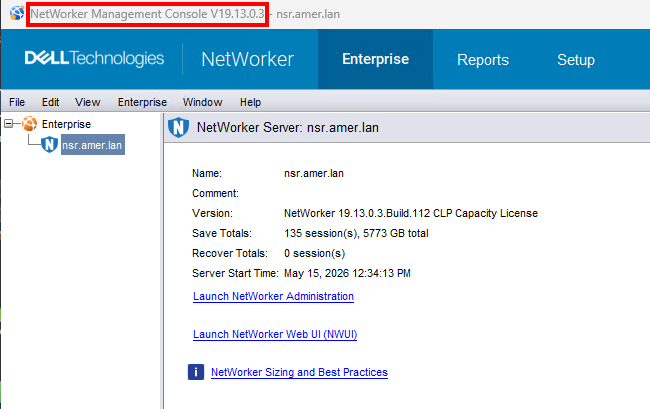Open NetWorker Sizing and Best Practices link
The image size is (650, 409).
299,372
